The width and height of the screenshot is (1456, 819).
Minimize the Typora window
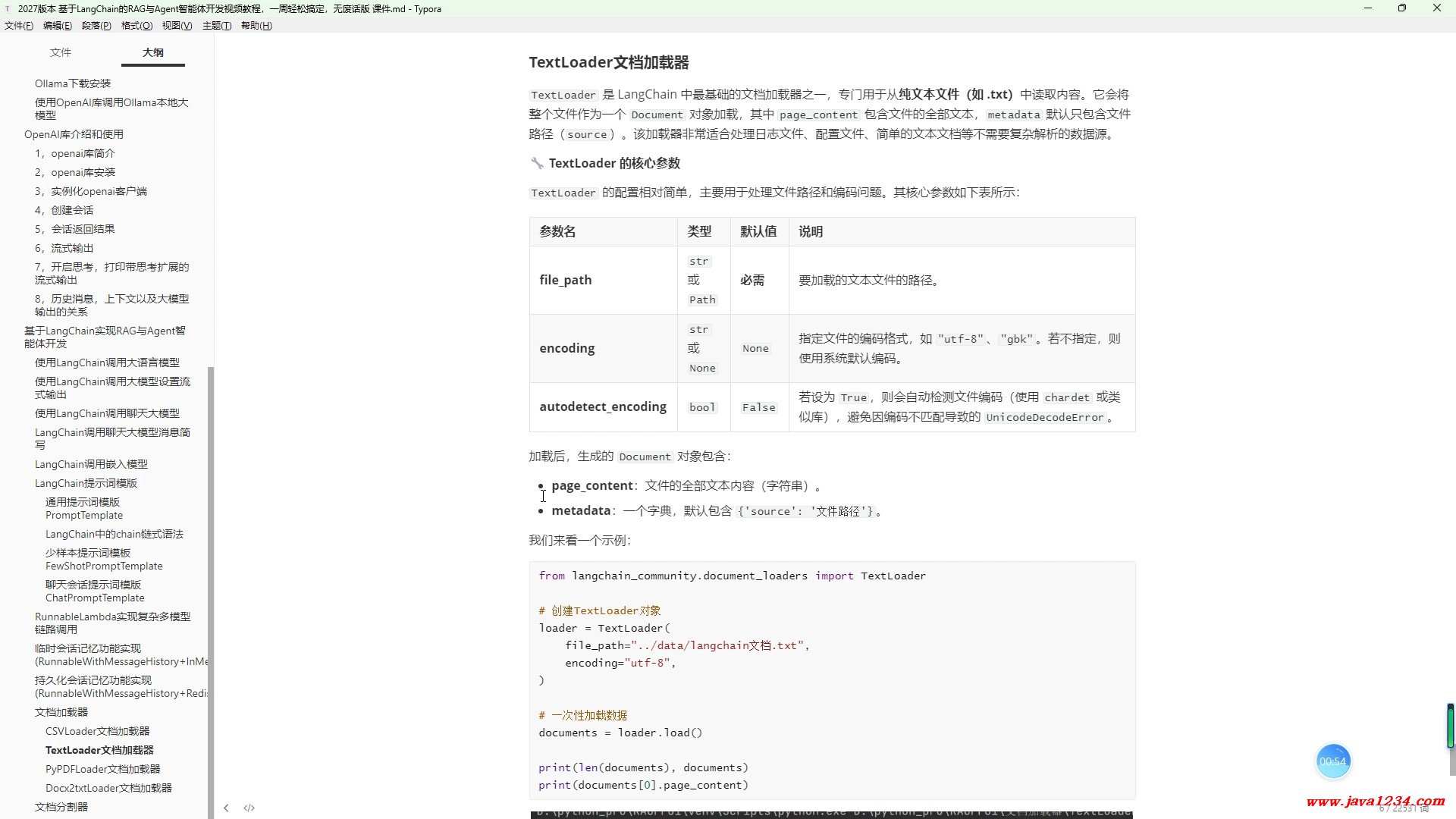click(1368, 8)
